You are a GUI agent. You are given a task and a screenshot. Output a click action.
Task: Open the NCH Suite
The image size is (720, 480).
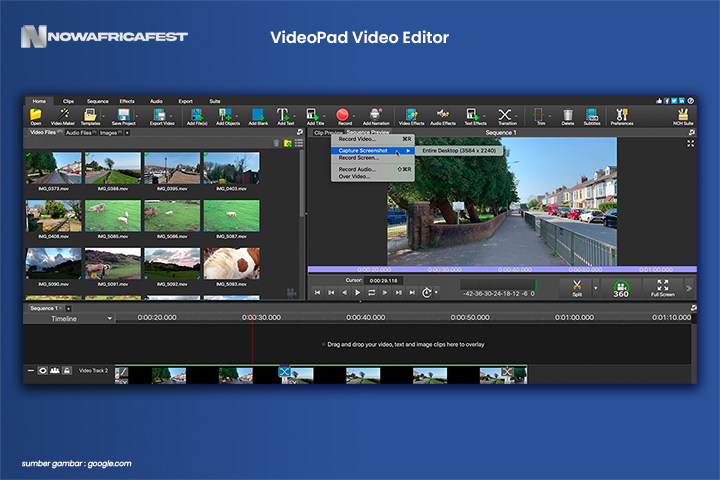coord(683,116)
